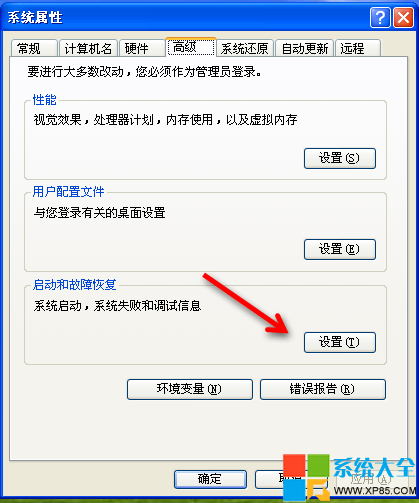Confirm with the 确定 button
The height and width of the screenshot is (503, 419).
pos(210,479)
